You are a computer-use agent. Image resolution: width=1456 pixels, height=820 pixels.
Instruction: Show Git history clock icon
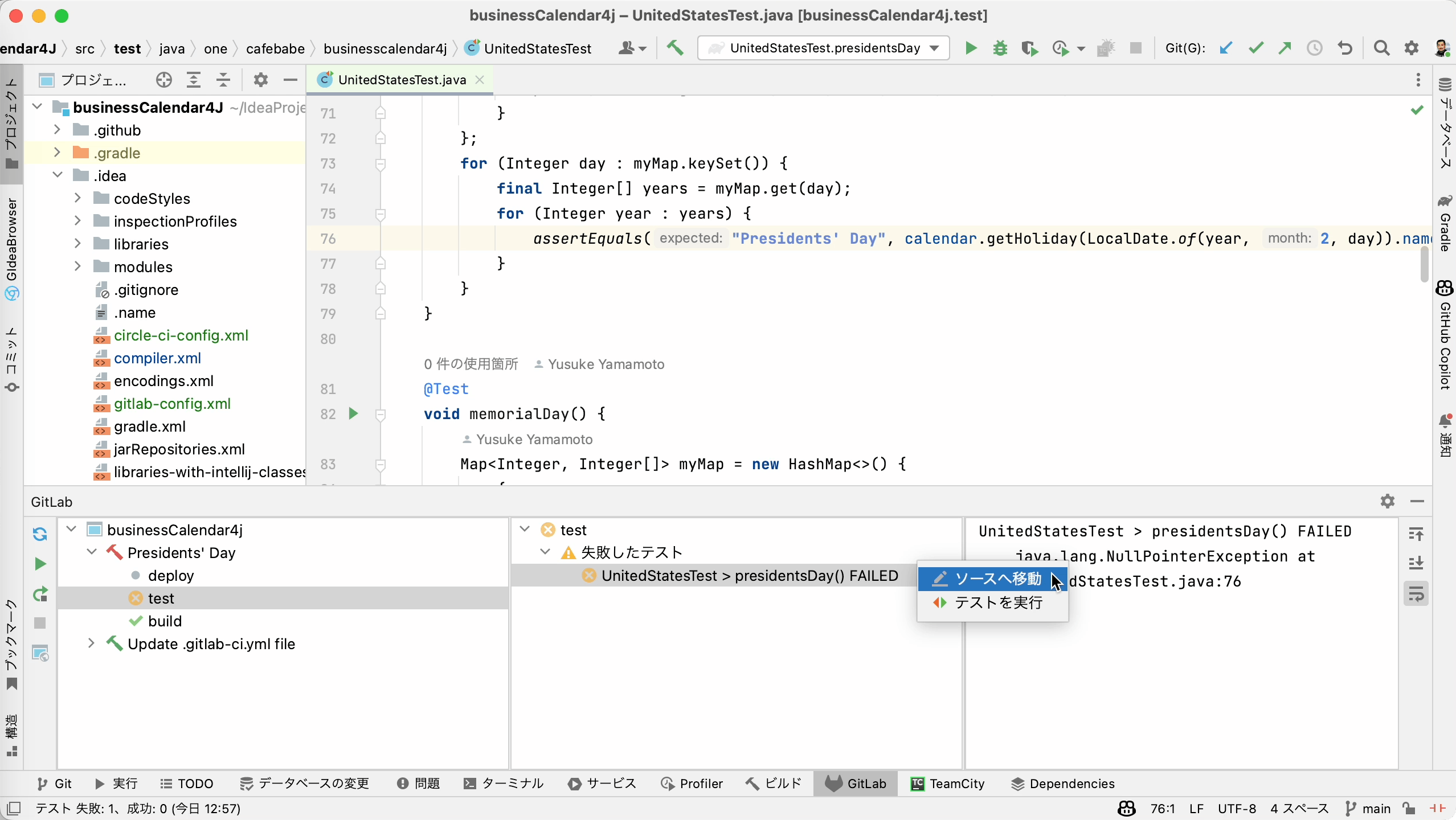point(1314,48)
